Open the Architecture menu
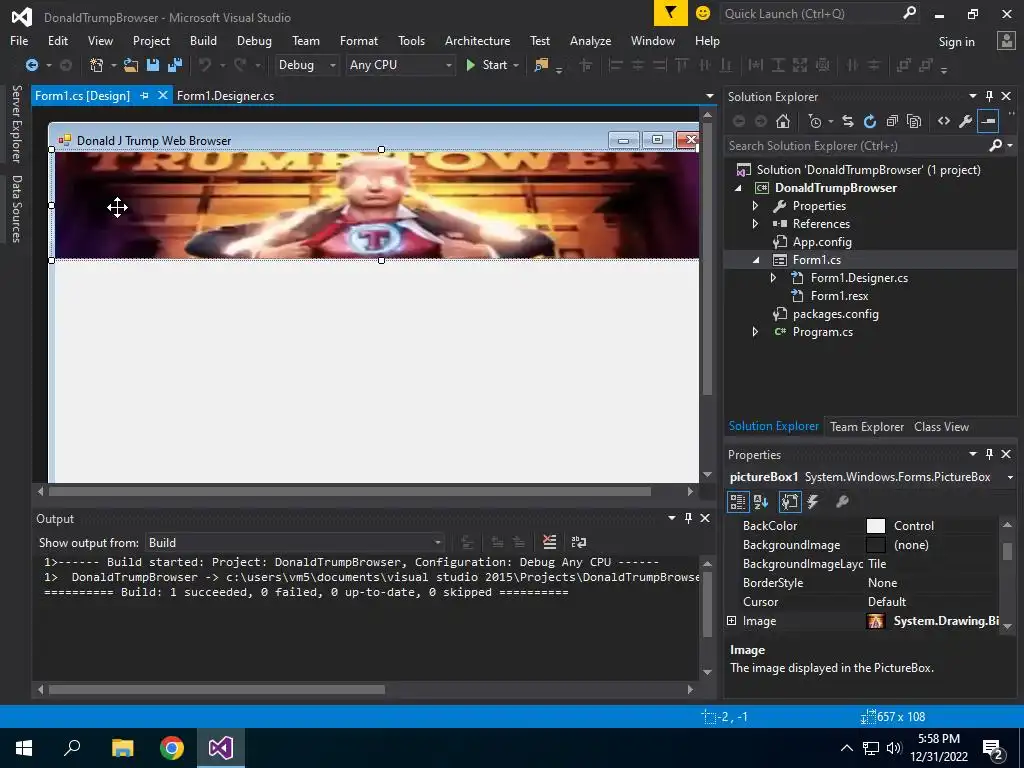The width and height of the screenshot is (1024, 768). point(477,40)
